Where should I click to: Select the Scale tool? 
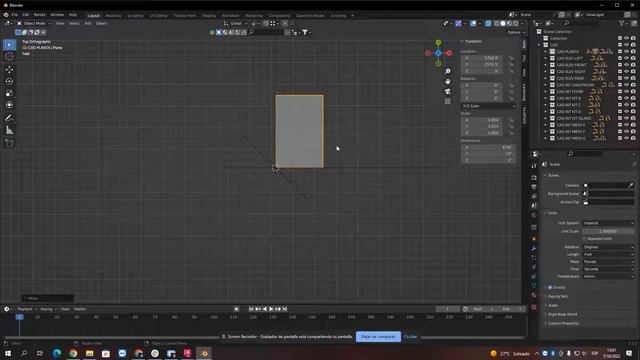click(9, 93)
